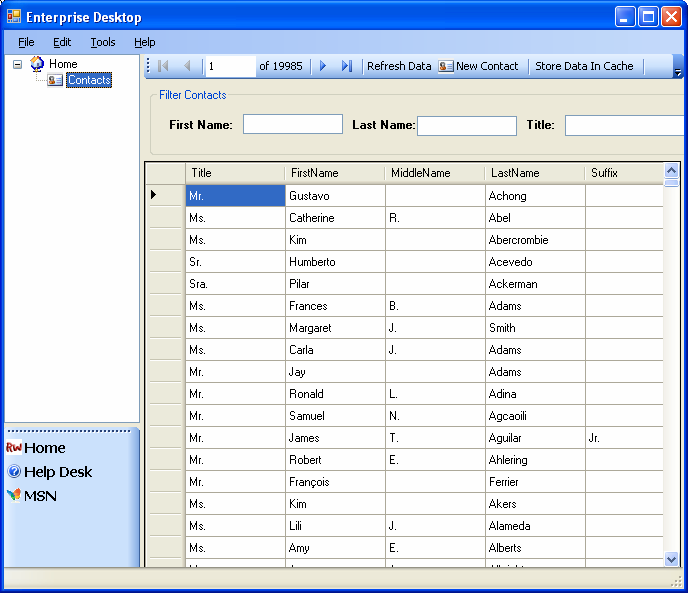Click the Refresh Data button

[399, 66]
